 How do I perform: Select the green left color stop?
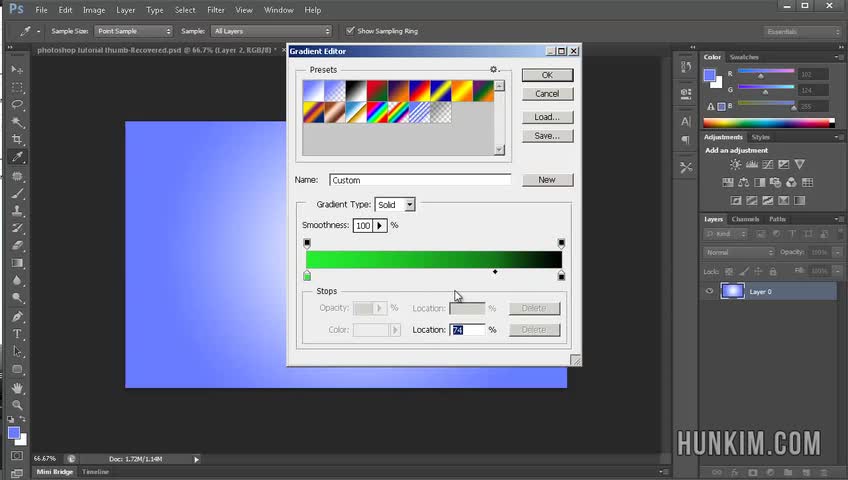click(307, 276)
